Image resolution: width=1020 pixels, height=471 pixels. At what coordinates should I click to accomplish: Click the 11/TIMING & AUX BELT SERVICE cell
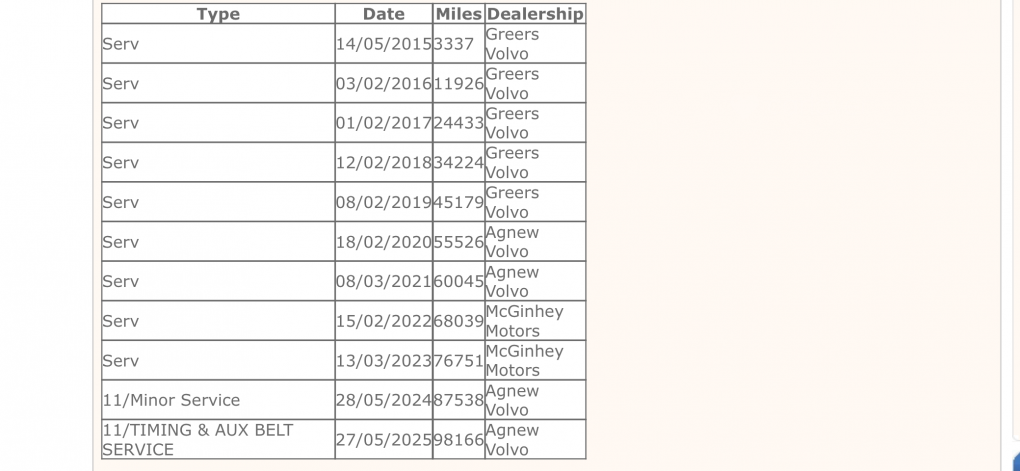click(197, 440)
